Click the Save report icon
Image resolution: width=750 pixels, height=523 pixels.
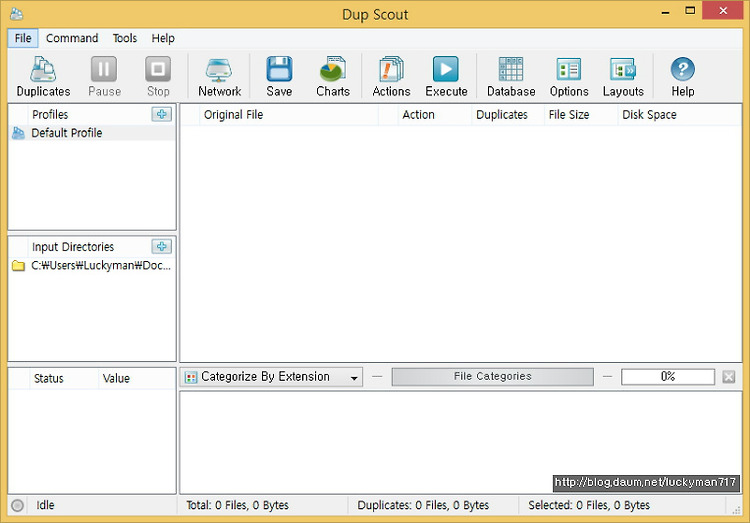[x=279, y=69]
